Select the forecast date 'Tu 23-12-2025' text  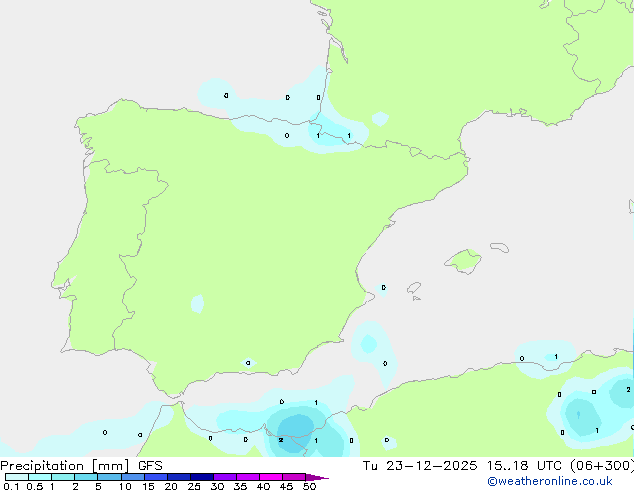[420, 466]
